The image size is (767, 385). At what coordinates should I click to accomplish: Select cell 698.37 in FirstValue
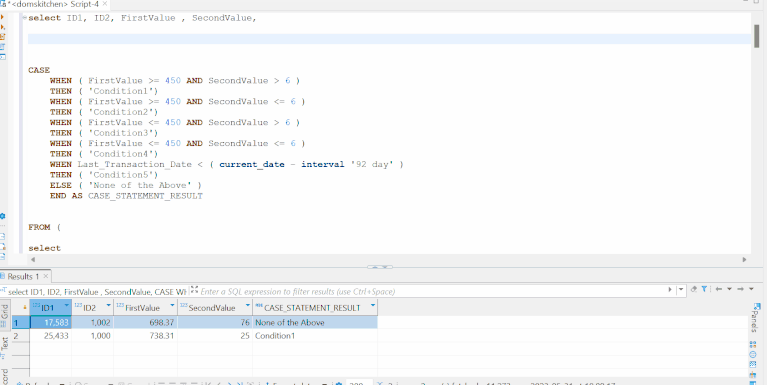pyautogui.click(x=145, y=322)
